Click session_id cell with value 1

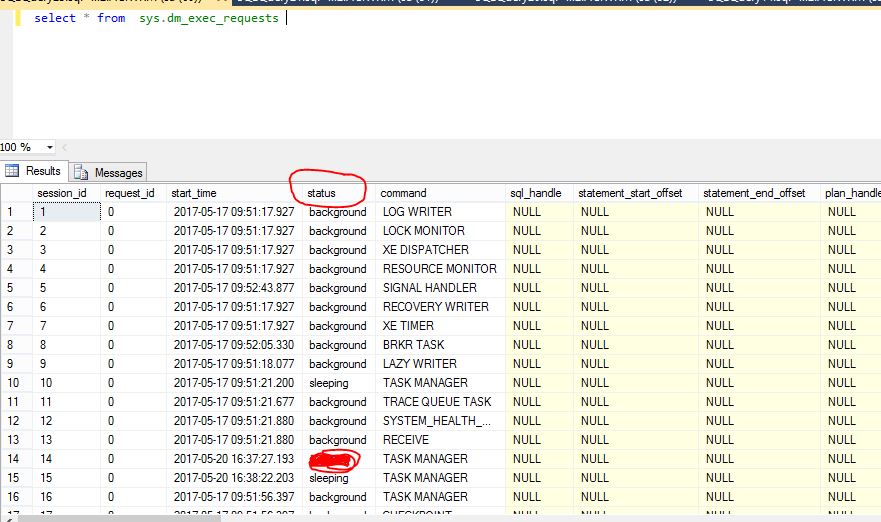66,212
